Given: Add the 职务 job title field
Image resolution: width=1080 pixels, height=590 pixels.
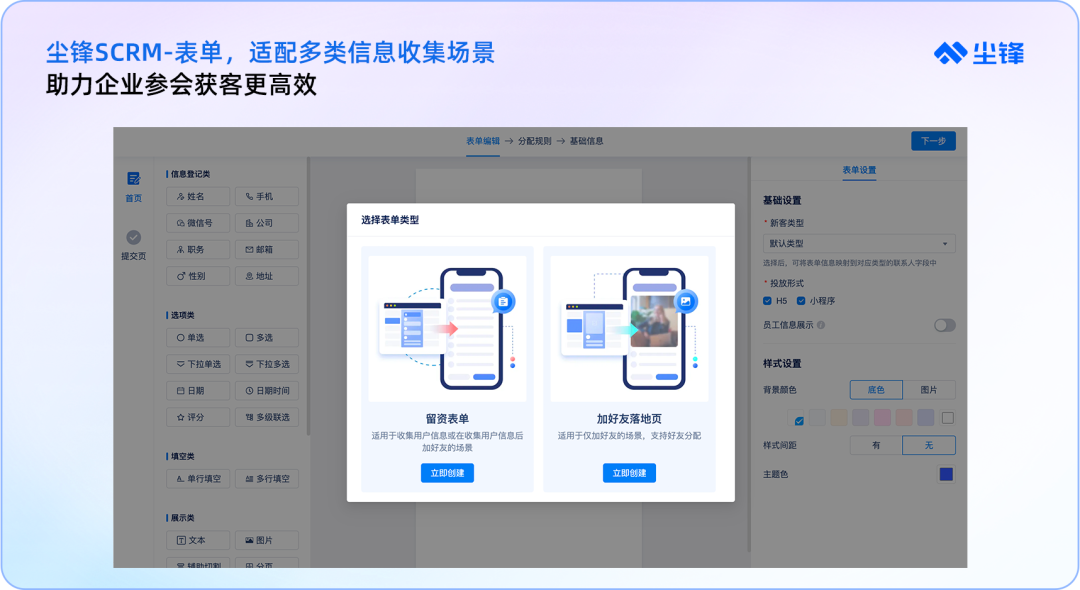Looking at the screenshot, I should click(x=198, y=249).
